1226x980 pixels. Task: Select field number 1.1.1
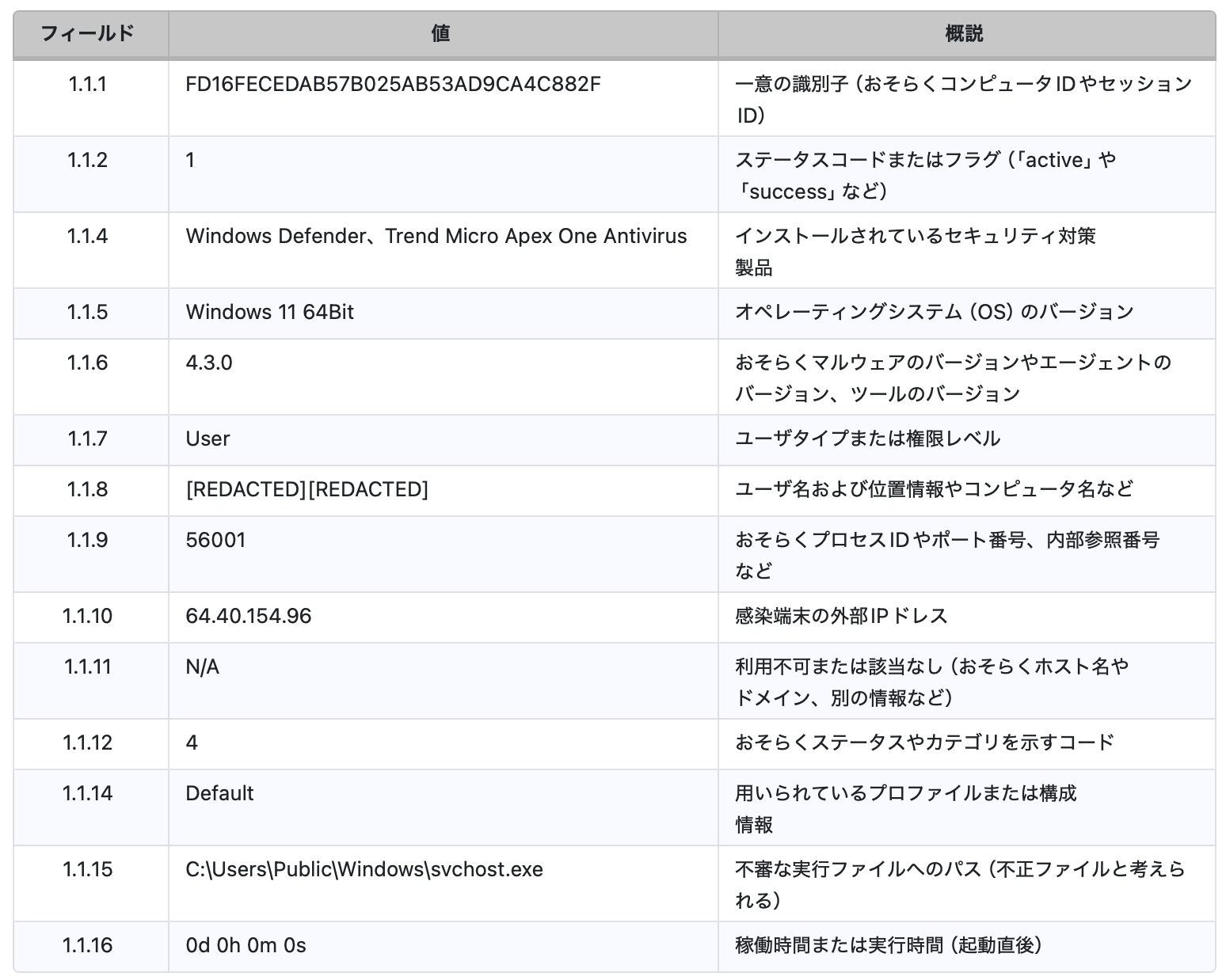(x=87, y=84)
